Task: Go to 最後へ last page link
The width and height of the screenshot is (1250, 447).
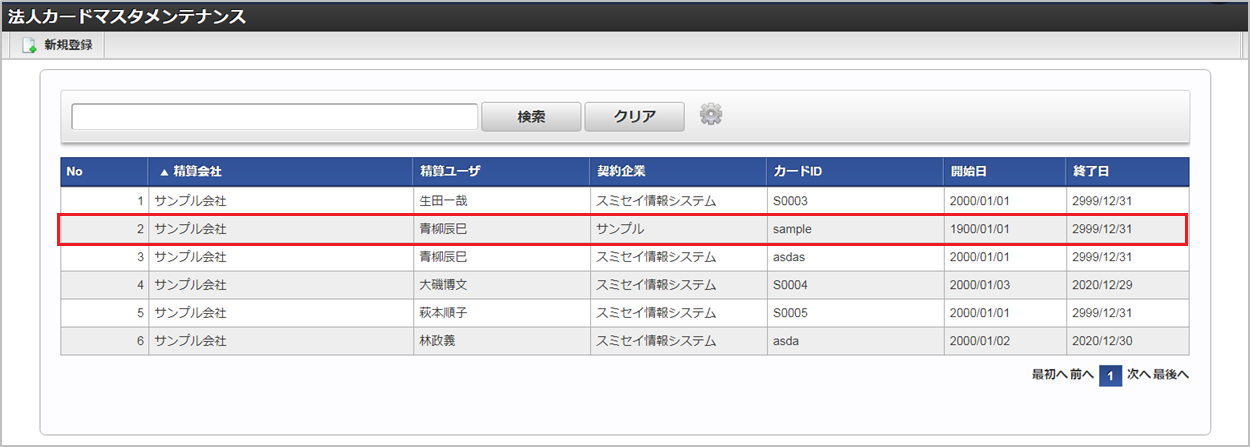Action: (1171, 375)
